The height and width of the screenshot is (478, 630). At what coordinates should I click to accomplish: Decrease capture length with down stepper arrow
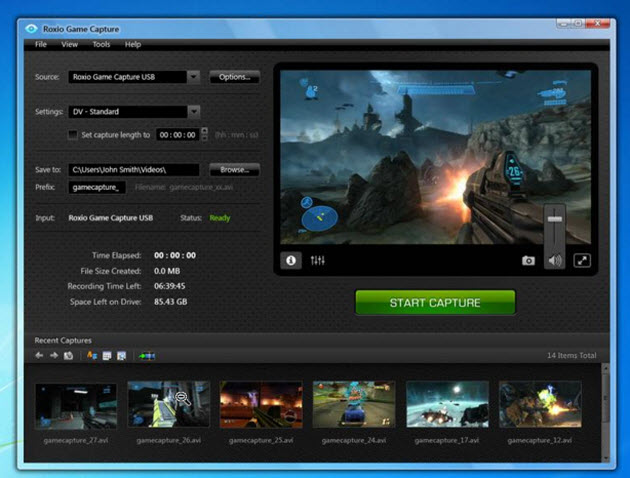click(x=205, y=138)
